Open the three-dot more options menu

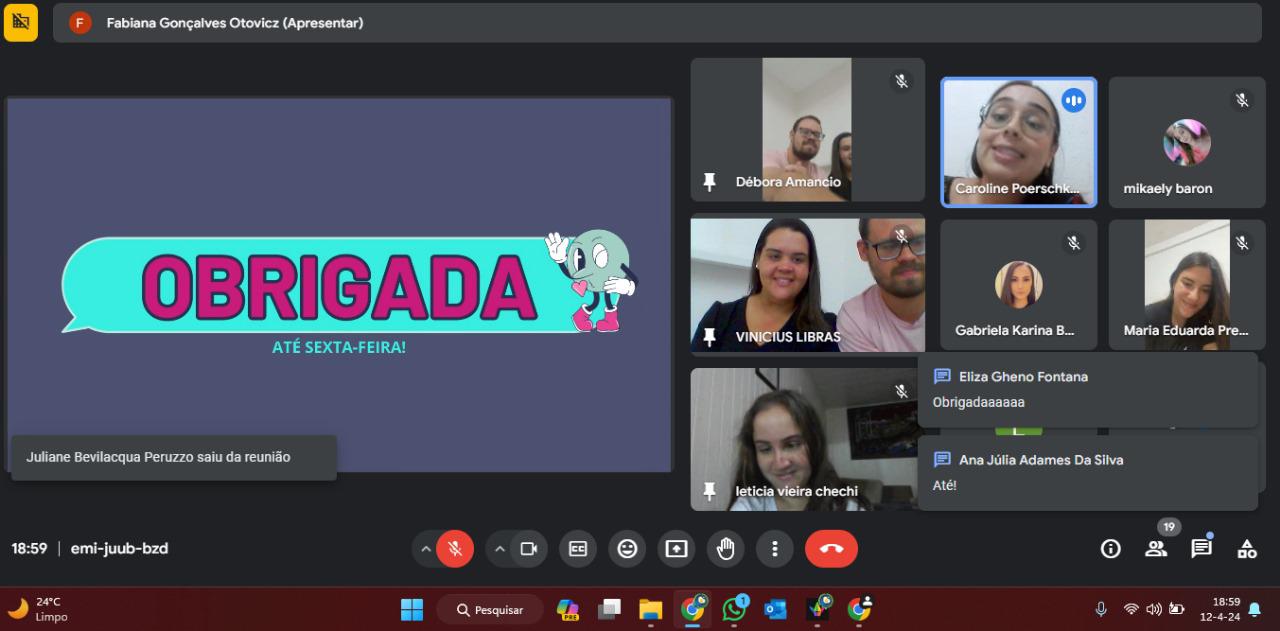[774, 548]
